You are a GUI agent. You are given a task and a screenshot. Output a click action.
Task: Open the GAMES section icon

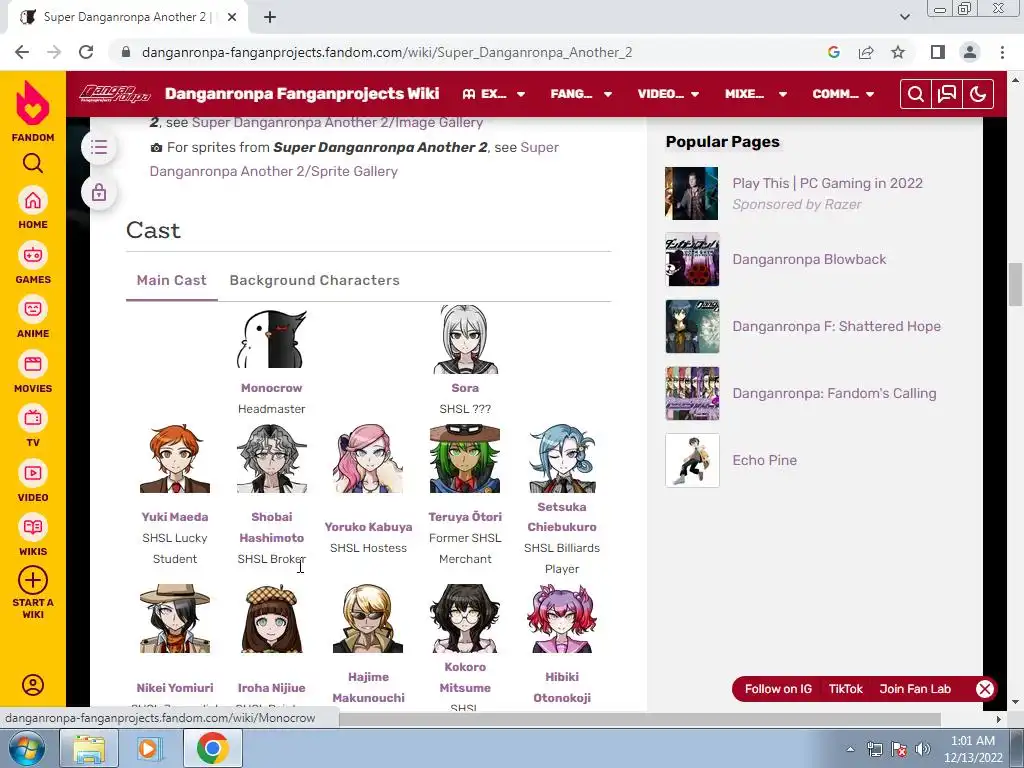pyautogui.click(x=33, y=255)
